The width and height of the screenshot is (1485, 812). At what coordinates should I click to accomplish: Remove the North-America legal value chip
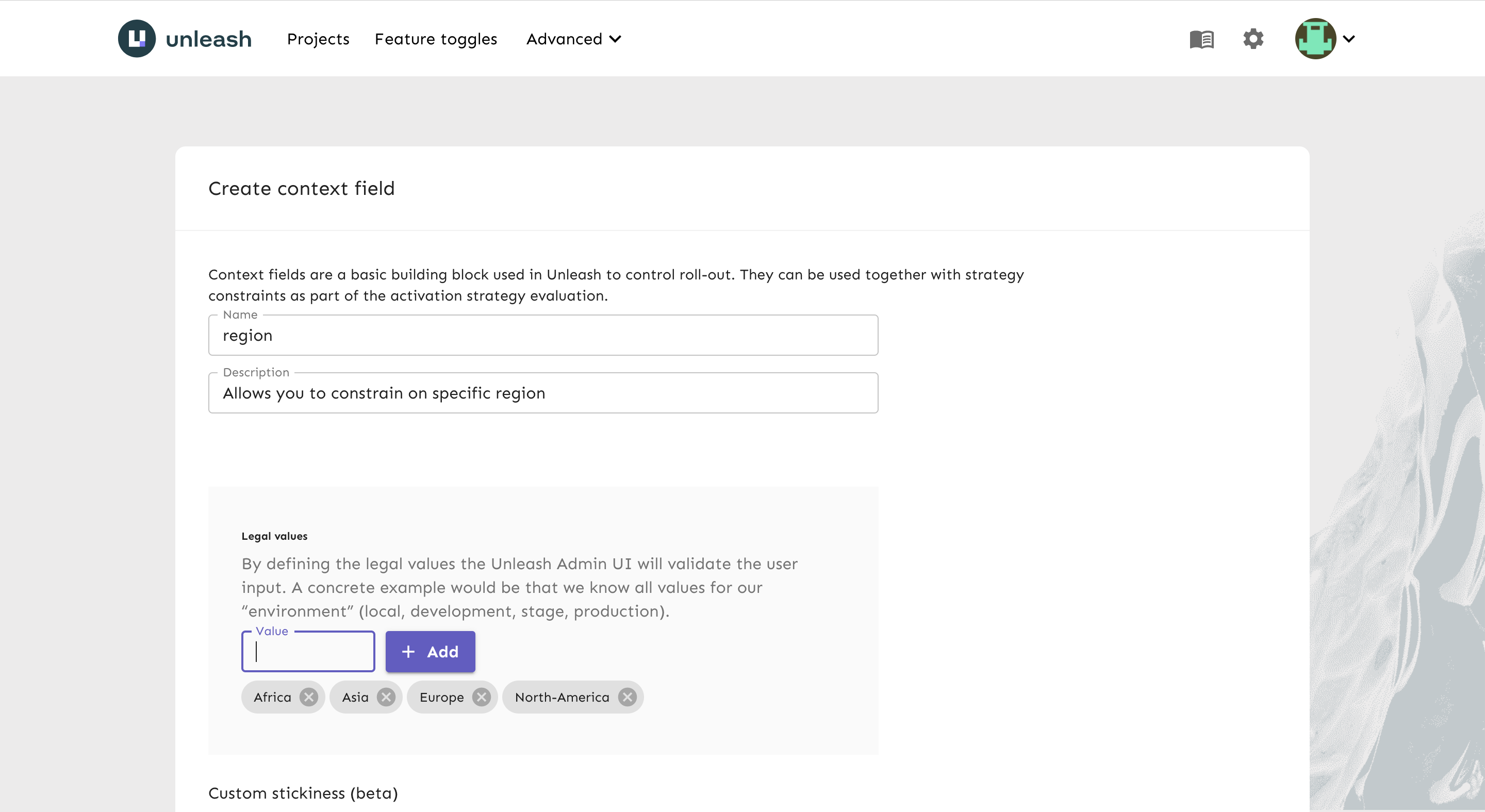tap(627, 698)
